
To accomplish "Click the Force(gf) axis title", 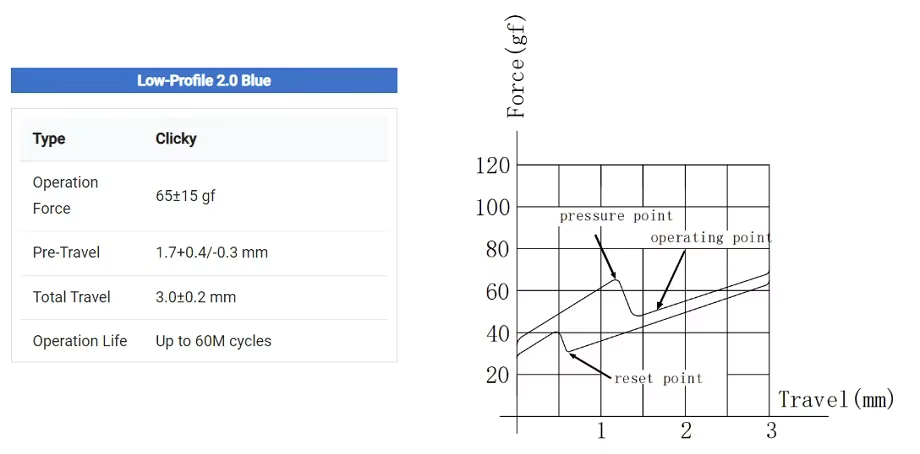I will [x=516, y=67].
